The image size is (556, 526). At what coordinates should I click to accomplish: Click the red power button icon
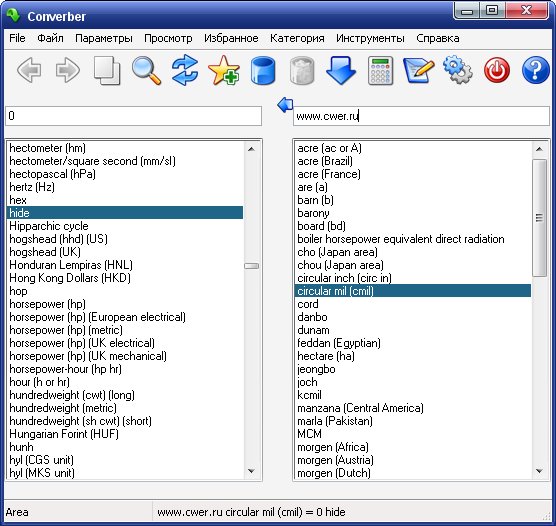point(497,70)
